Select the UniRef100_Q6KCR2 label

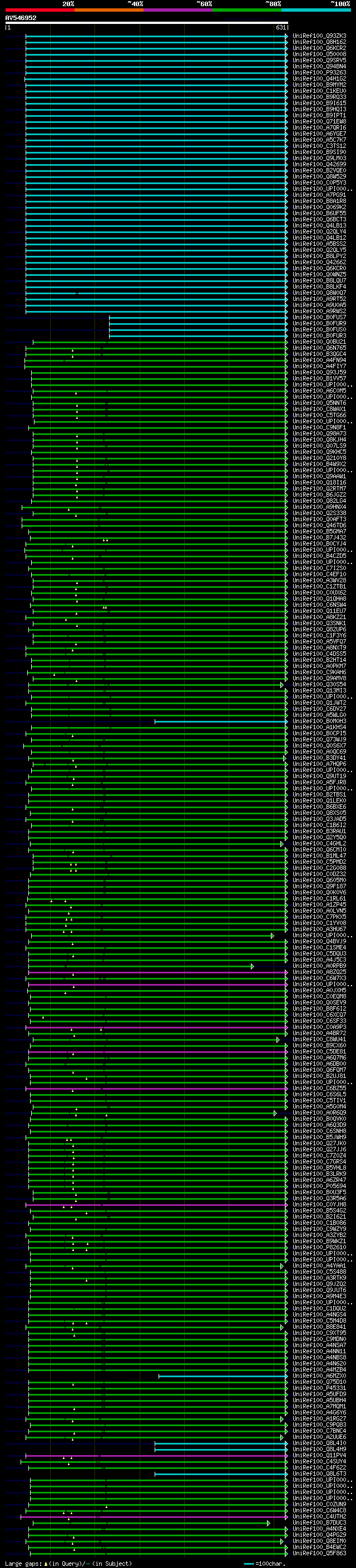(319, 48)
